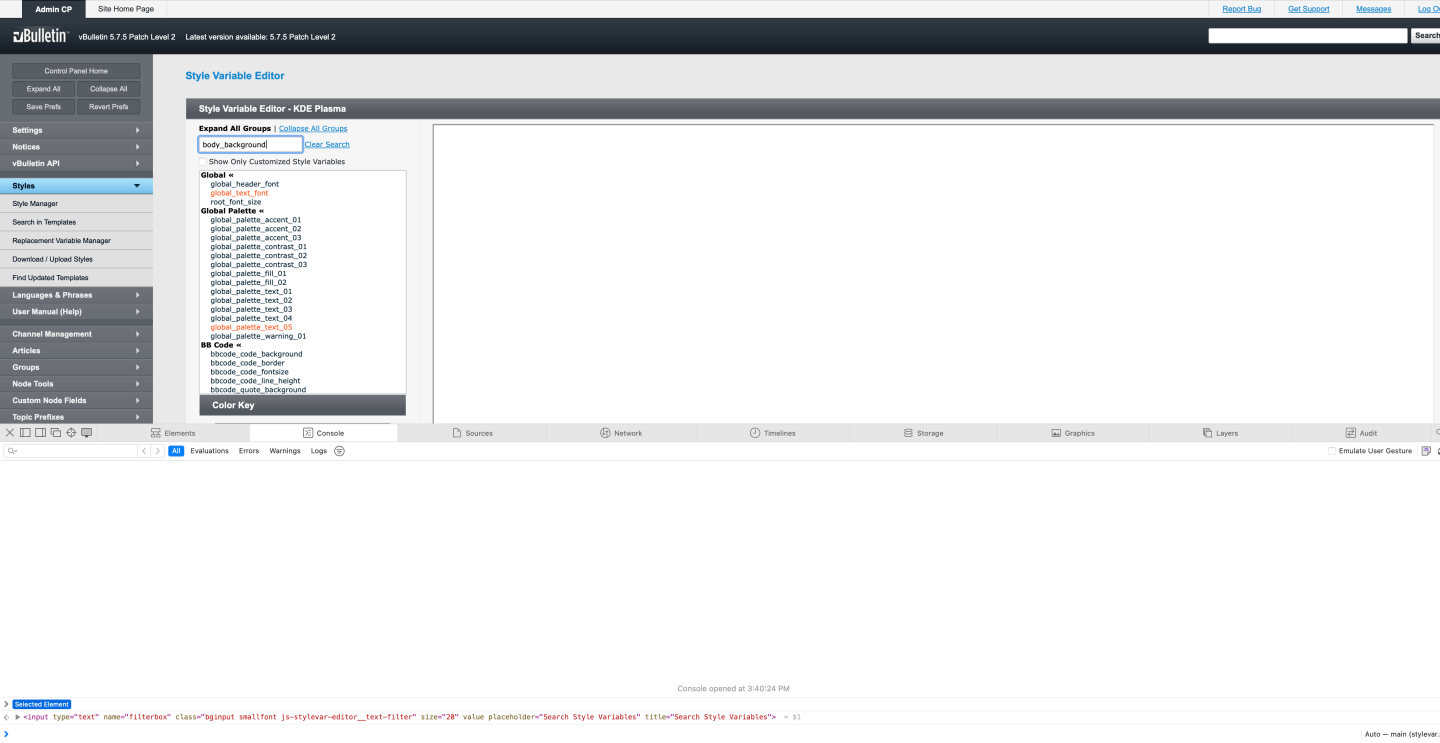Click the console filter search field

pos(70,451)
